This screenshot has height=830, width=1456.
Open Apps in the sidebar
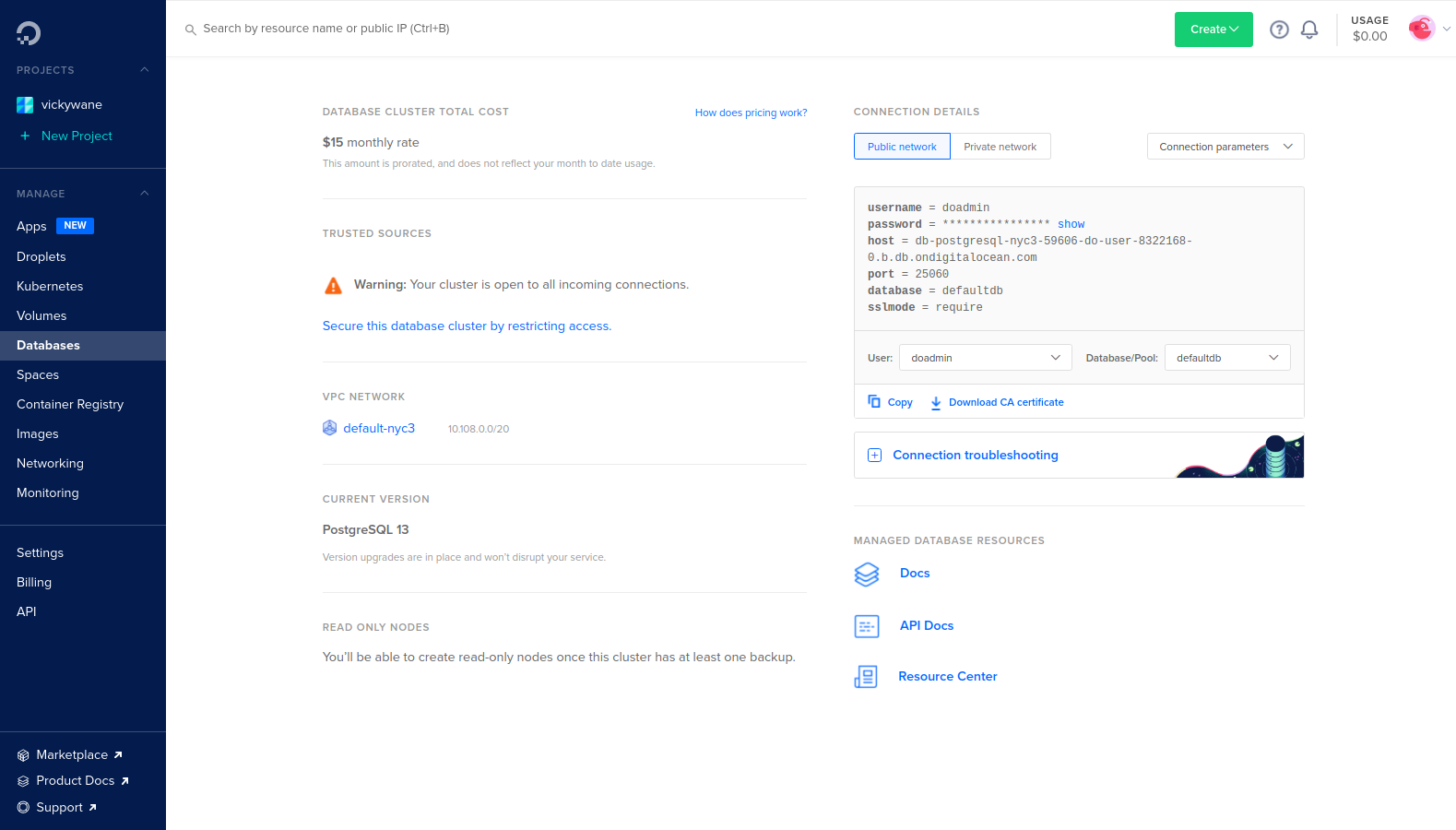(x=31, y=227)
